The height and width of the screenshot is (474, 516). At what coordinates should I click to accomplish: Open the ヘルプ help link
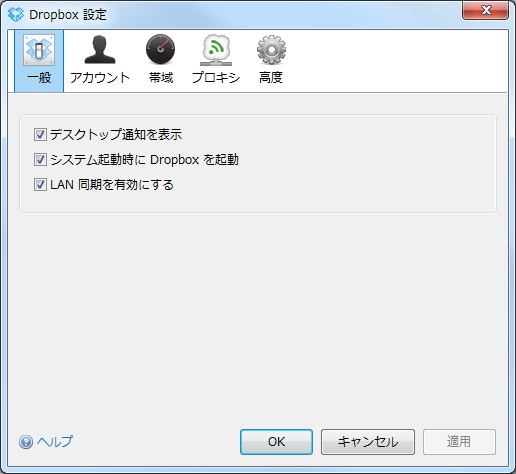point(55,442)
